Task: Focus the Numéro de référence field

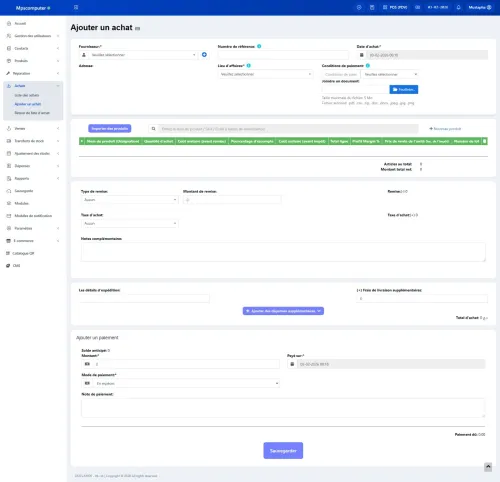Action: (x=283, y=55)
